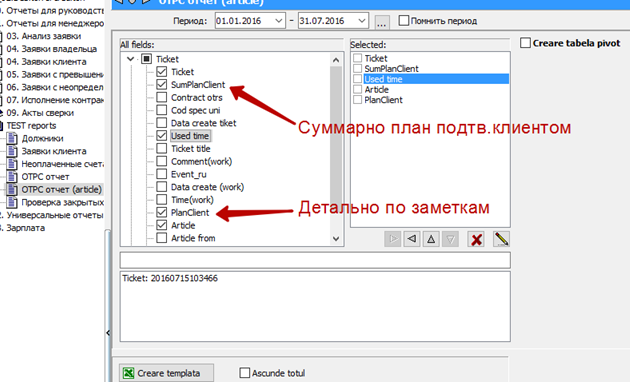Screen dimensions: 630x383
Task: Select 07. Исполнение контрактов report
Action: coord(55,100)
